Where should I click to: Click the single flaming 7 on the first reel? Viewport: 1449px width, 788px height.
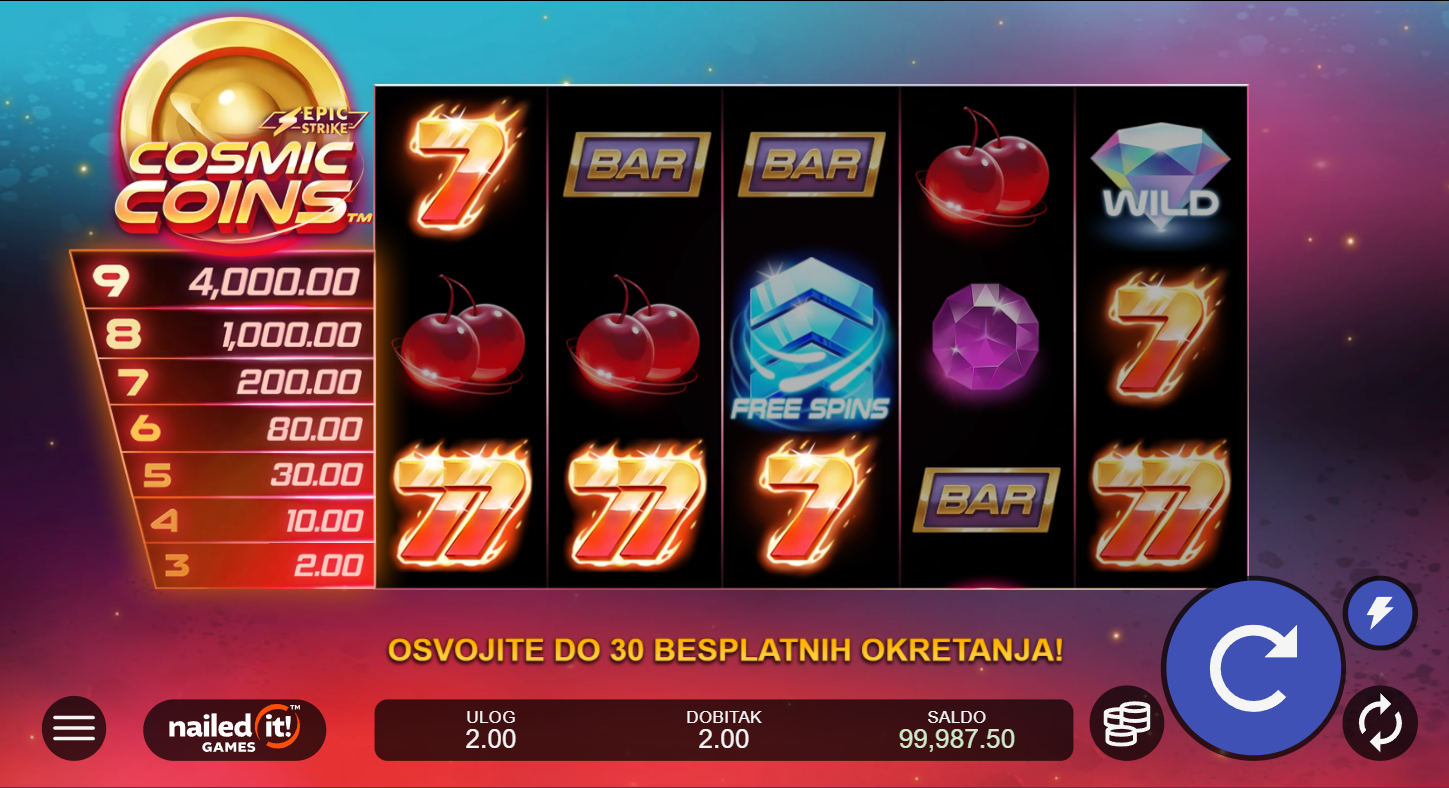[460, 167]
